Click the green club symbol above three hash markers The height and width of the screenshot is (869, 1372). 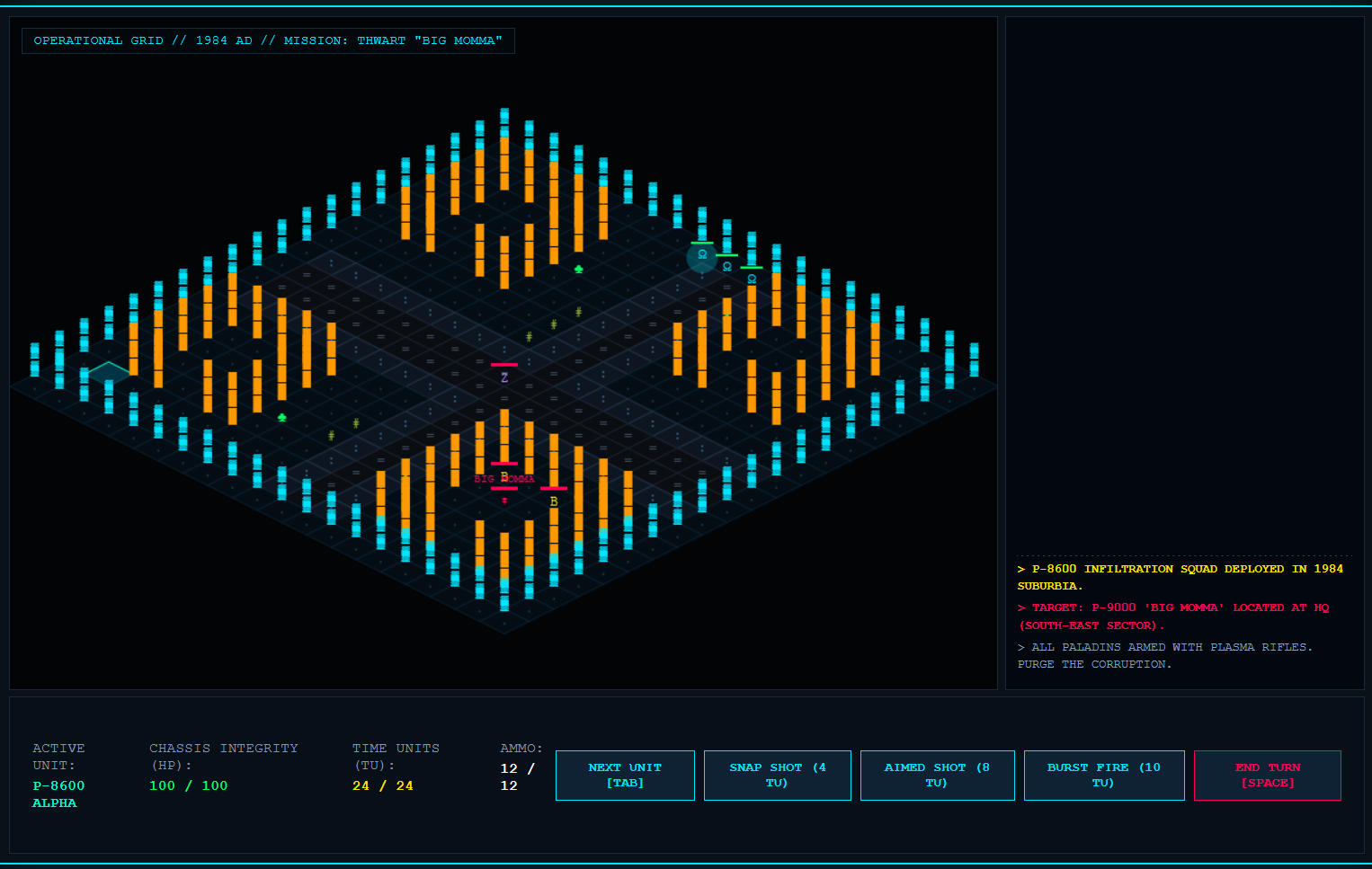(x=578, y=269)
